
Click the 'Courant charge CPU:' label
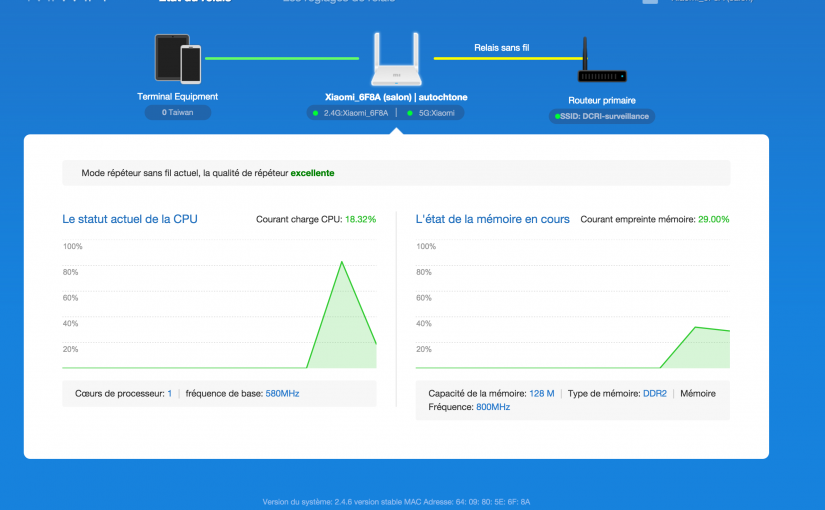pos(299,219)
